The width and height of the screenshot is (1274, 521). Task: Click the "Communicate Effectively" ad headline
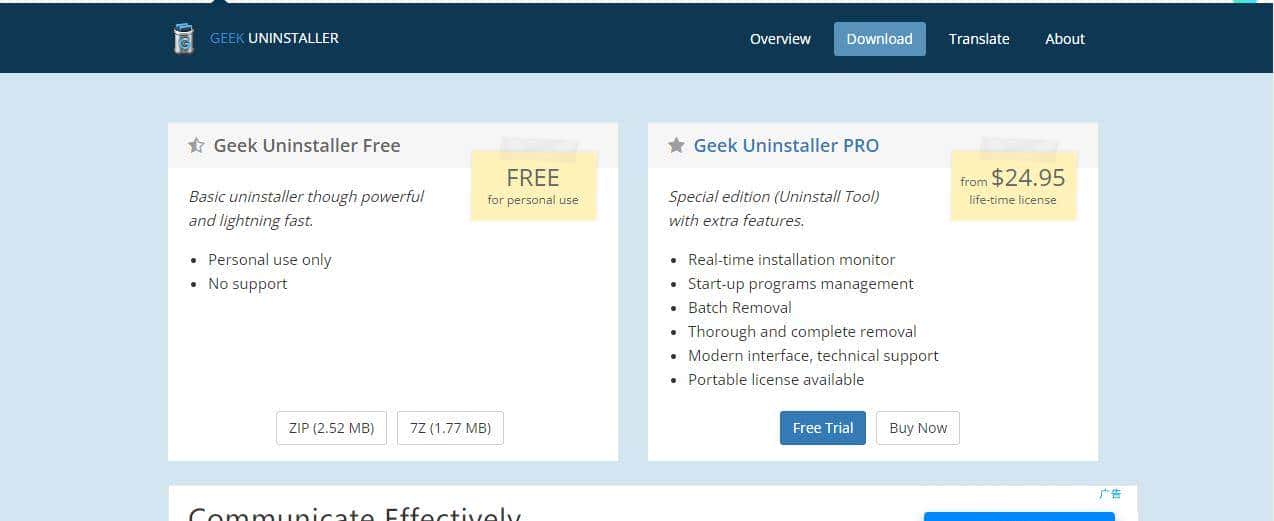pos(355,513)
